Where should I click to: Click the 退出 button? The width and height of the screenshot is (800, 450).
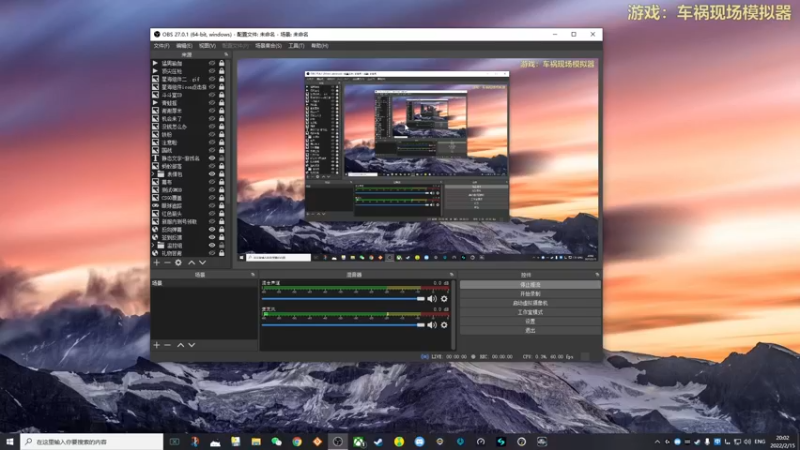point(530,331)
